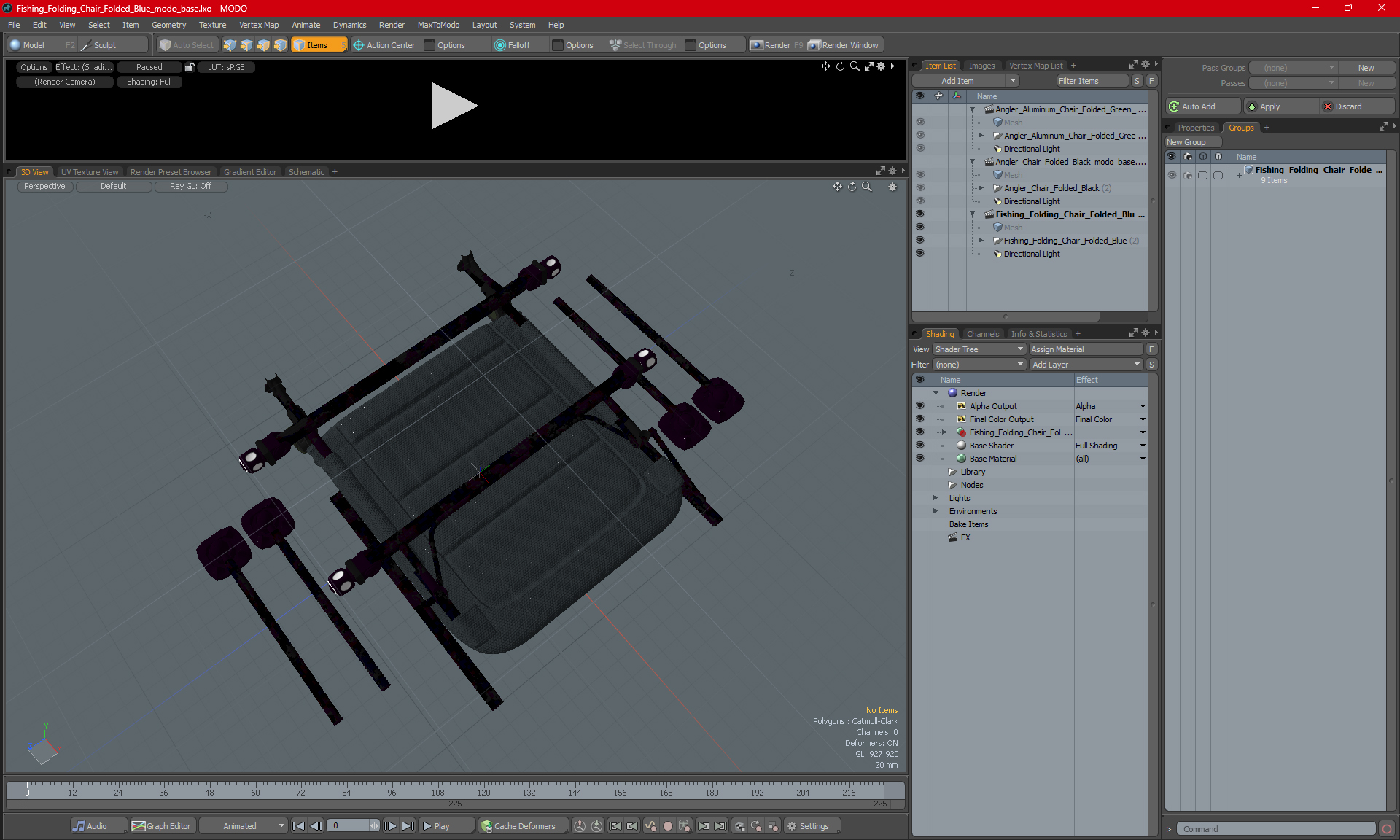The width and height of the screenshot is (1400, 840).
Task: Activate Items selection mode
Action: [x=319, y=45]
